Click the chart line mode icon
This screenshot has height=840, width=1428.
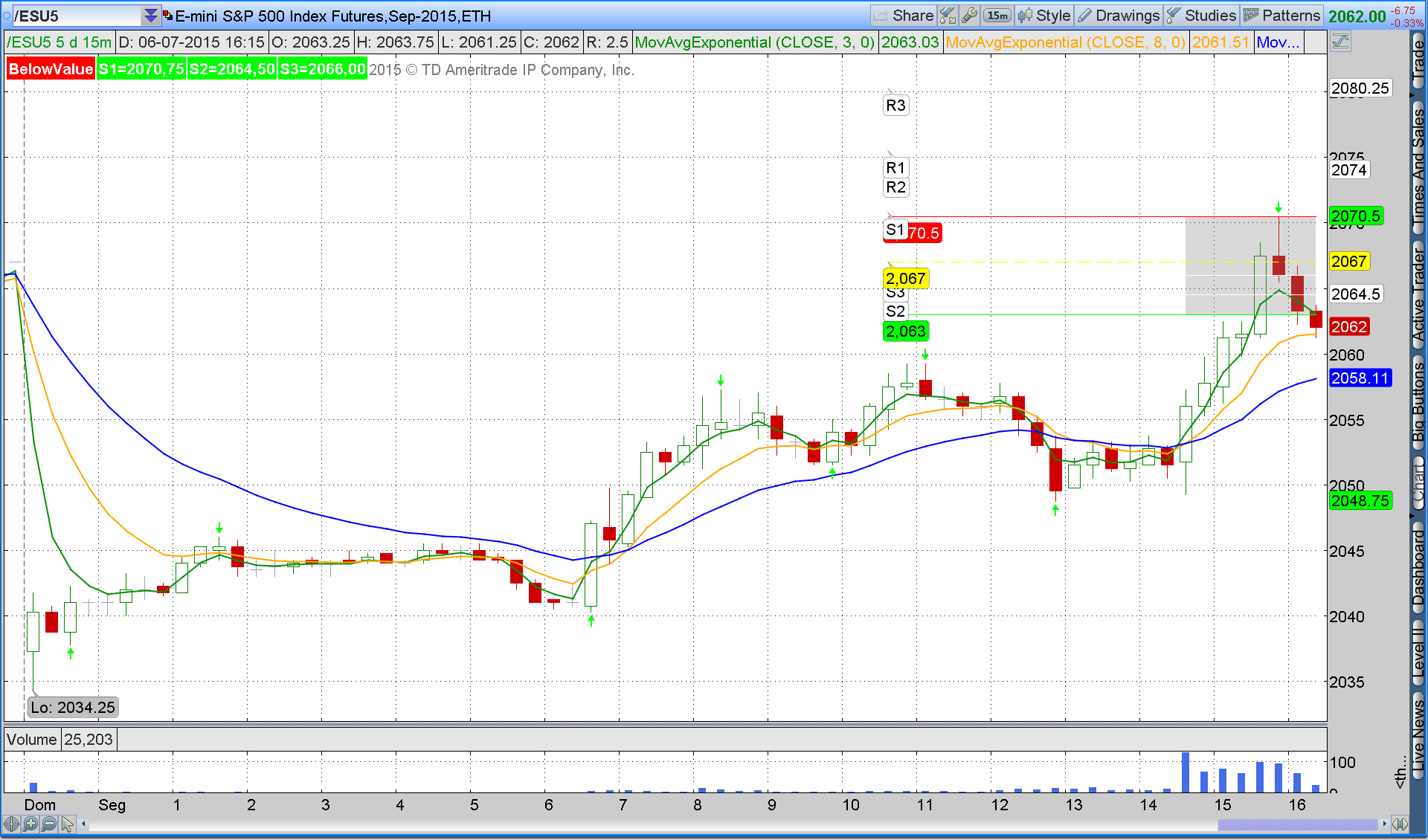pyautogui.click(x=1340, y=42)
